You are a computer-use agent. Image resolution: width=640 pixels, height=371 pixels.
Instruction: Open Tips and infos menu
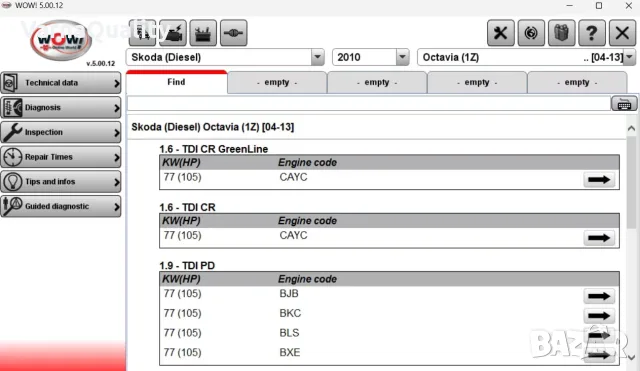pos(61,182)
